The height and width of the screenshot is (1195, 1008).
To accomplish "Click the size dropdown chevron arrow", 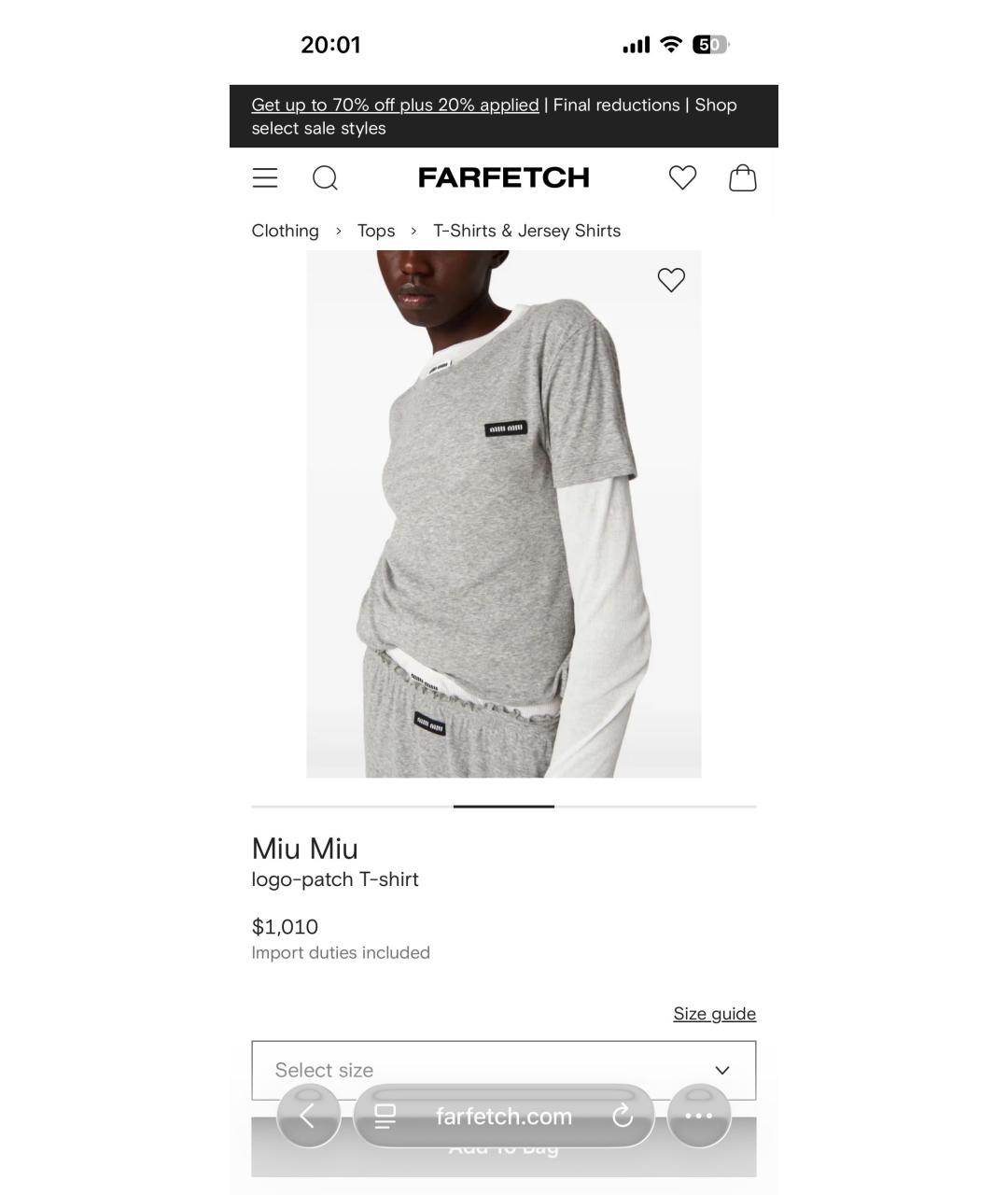I will (721, 1070).
